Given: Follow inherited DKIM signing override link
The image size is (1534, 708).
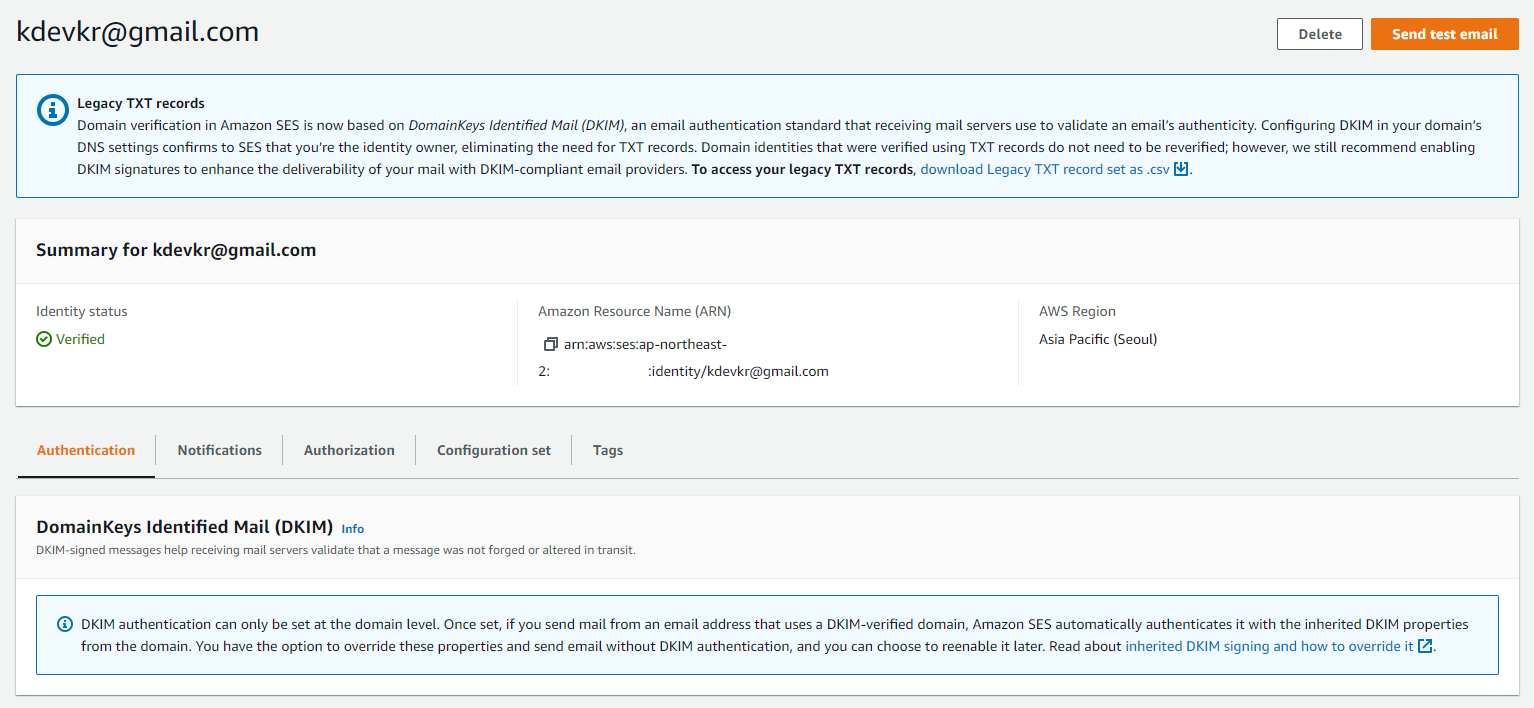Looking at the screenshot, I should (1268, 647).
